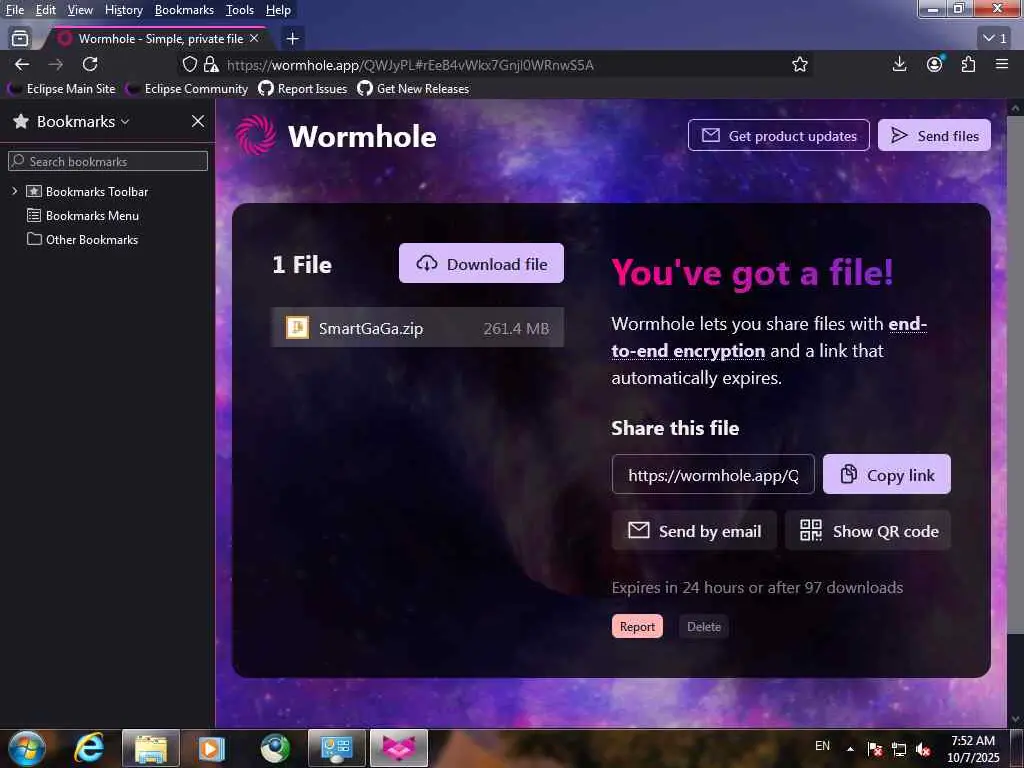Open Windows Explorer folder on taskbar
Image resolution: width=1024 pixels, height=768 pixels.
[151, 748]
